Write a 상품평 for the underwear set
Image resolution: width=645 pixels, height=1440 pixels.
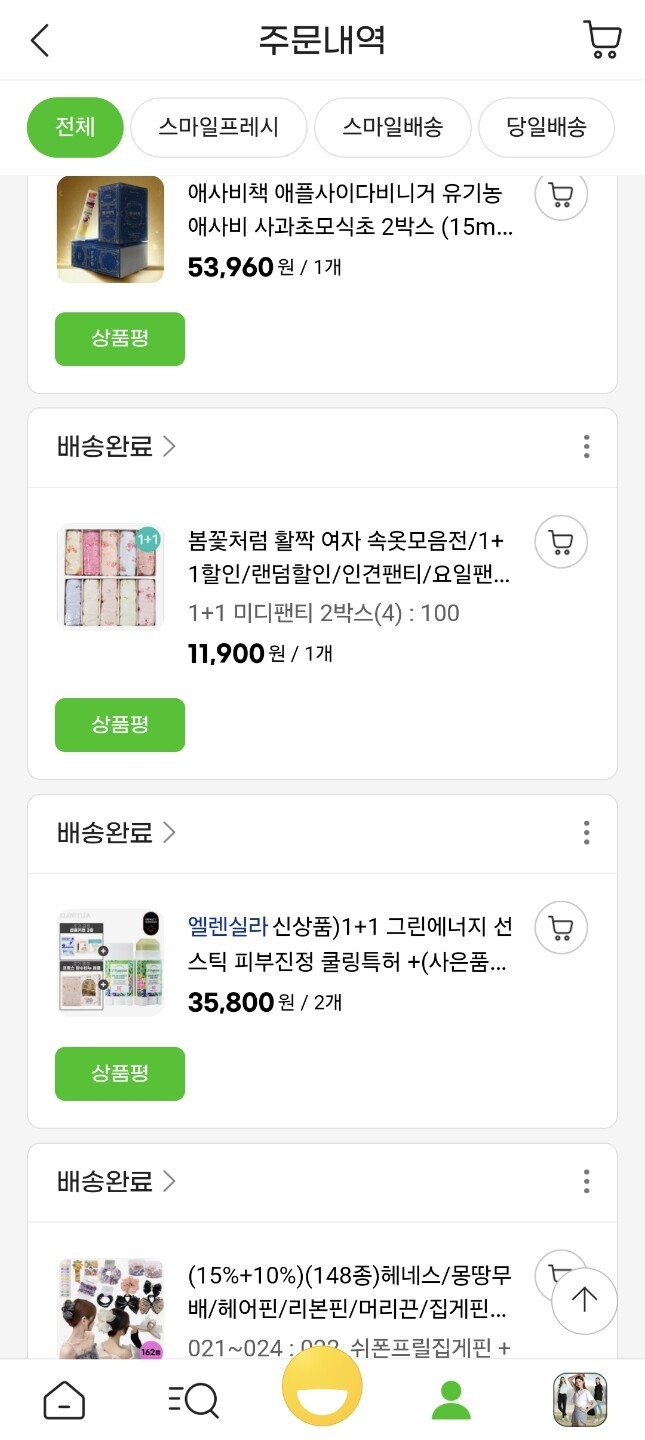(120, 725)
